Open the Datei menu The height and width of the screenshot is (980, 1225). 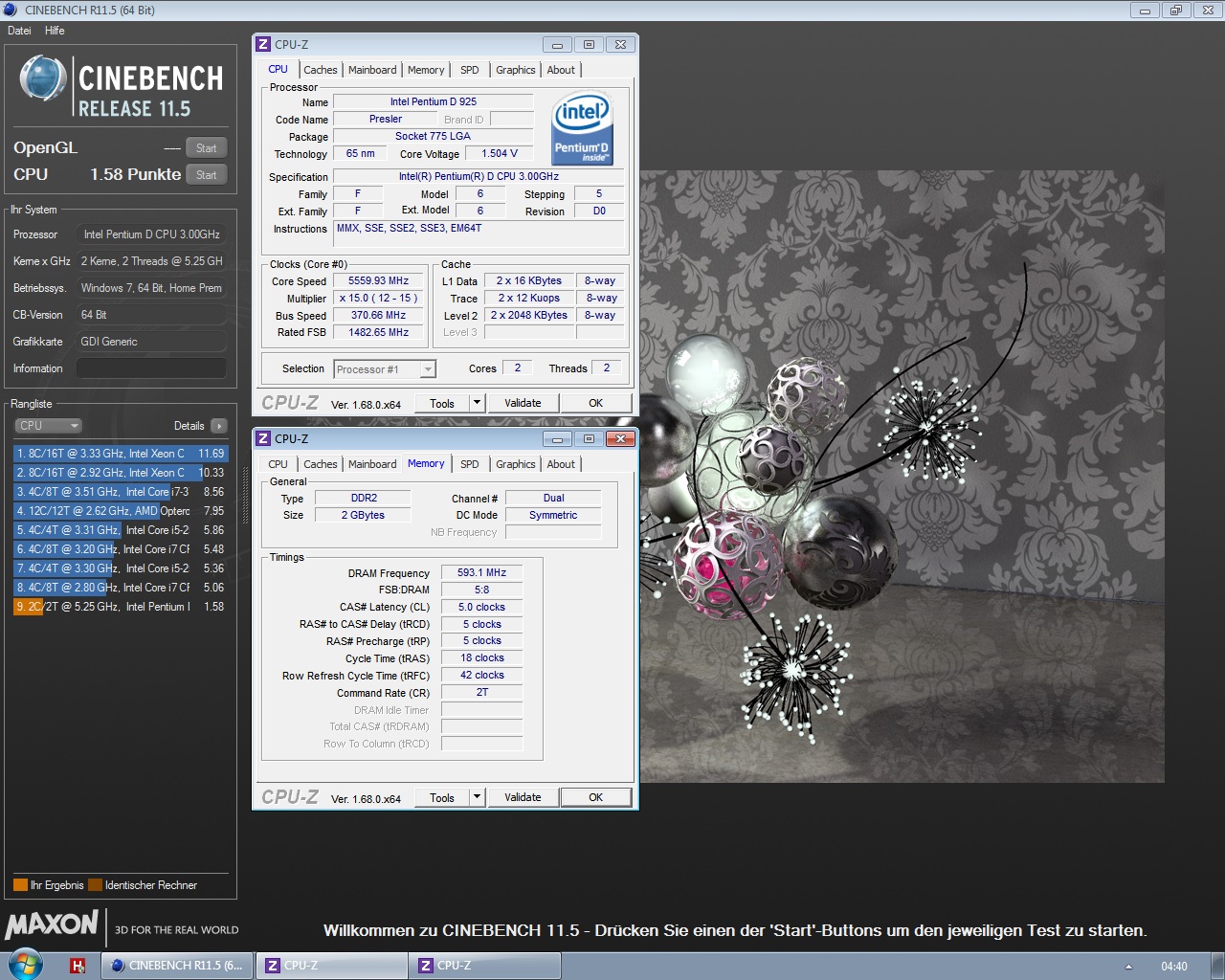19,31
